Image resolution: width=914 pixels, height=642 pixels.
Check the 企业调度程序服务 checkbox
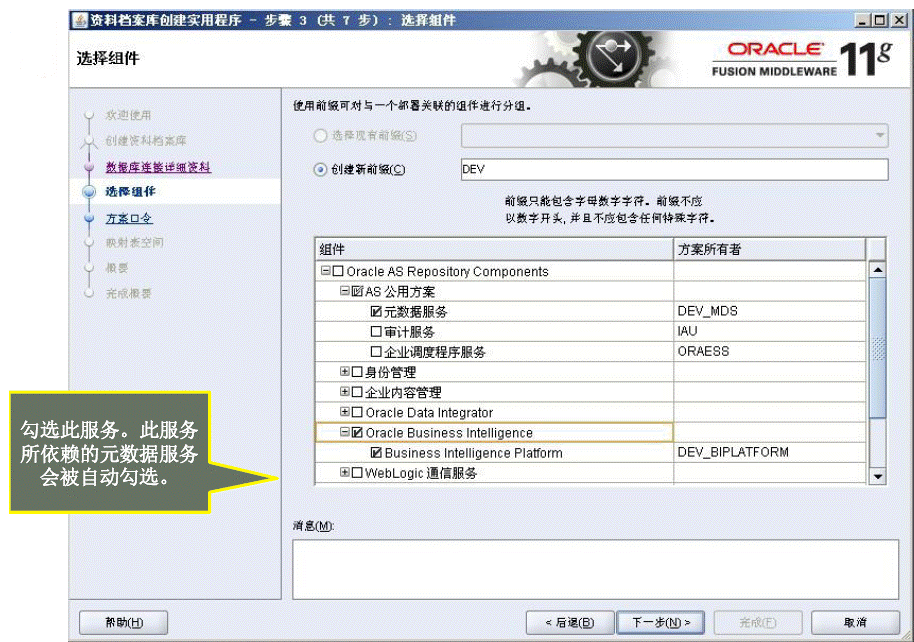tap(376, 352)
